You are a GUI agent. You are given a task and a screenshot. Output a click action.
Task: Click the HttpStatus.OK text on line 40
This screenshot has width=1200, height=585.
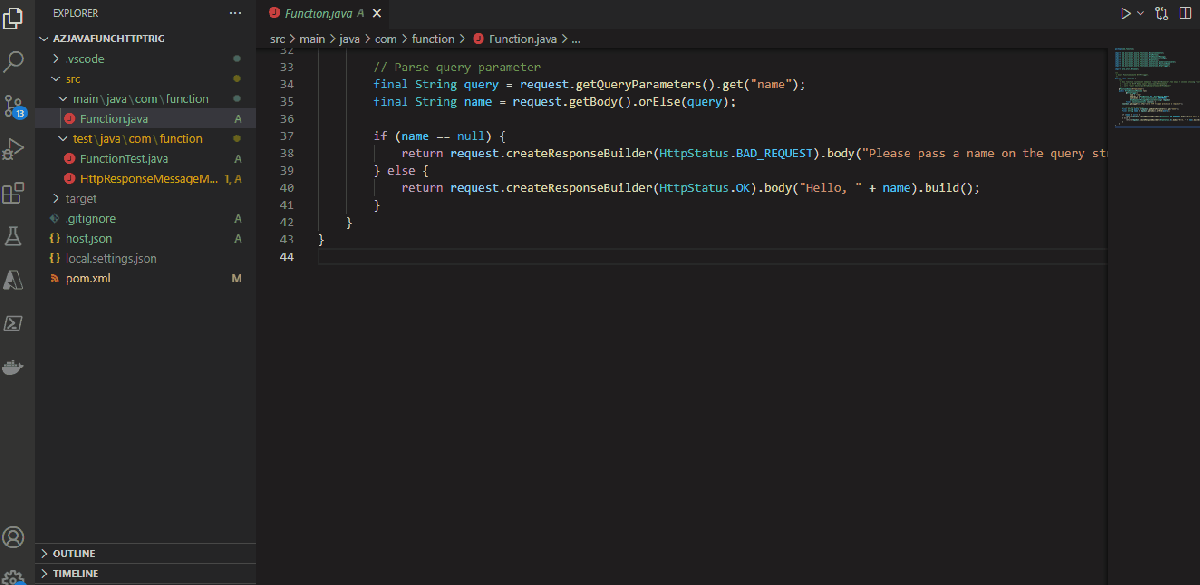705,188
